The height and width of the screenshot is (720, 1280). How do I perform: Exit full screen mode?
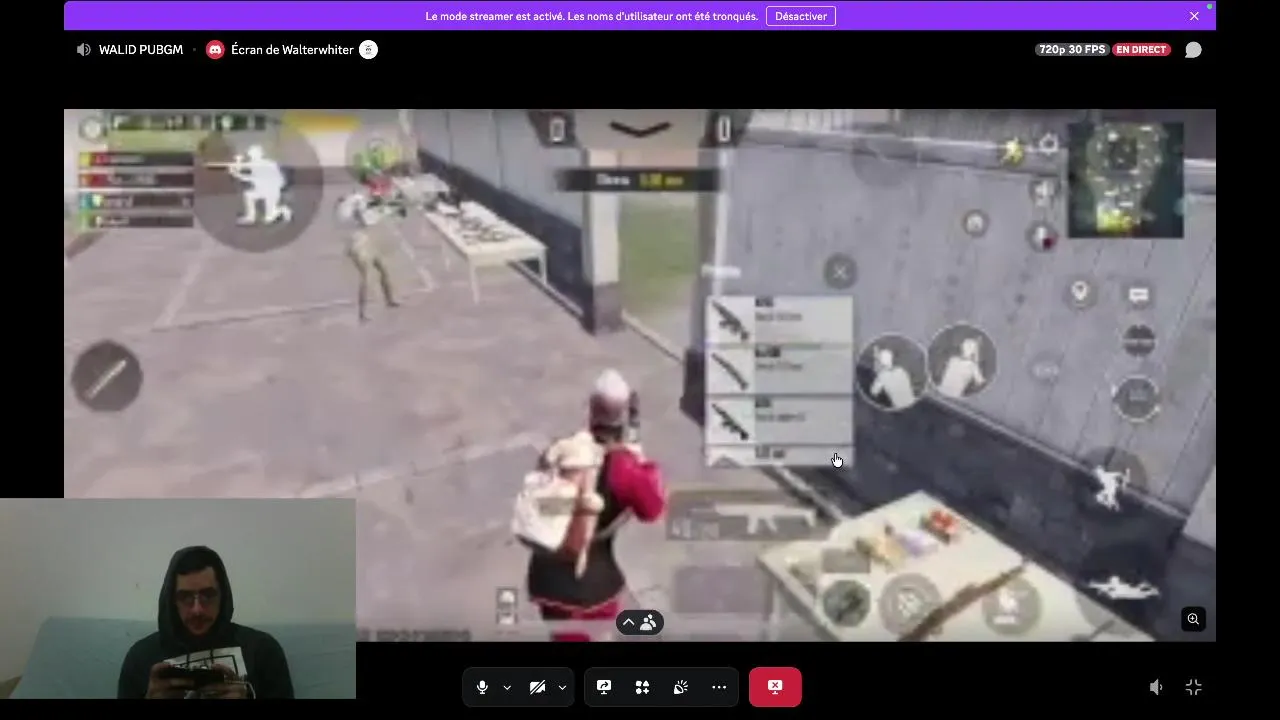[x=1193, y=687]
